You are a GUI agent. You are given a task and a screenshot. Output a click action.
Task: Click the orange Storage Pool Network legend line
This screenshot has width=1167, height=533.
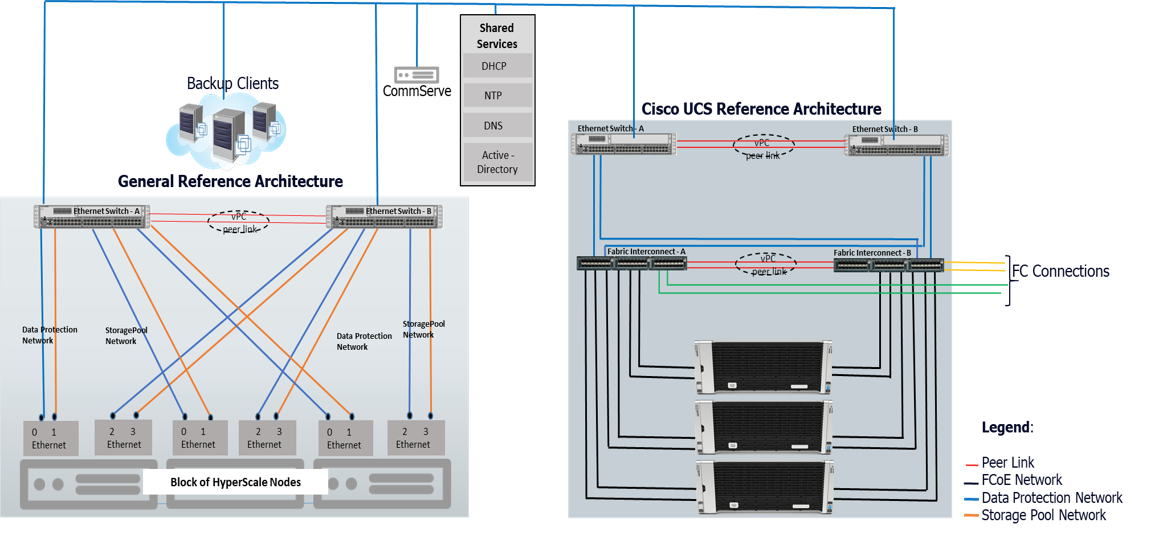971,516
